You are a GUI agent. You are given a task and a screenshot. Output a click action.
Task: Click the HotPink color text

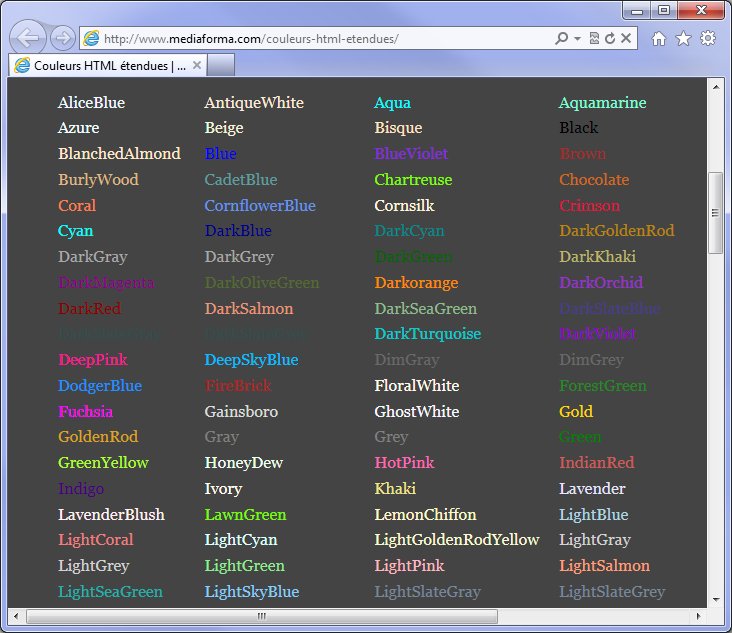[404, 463]
